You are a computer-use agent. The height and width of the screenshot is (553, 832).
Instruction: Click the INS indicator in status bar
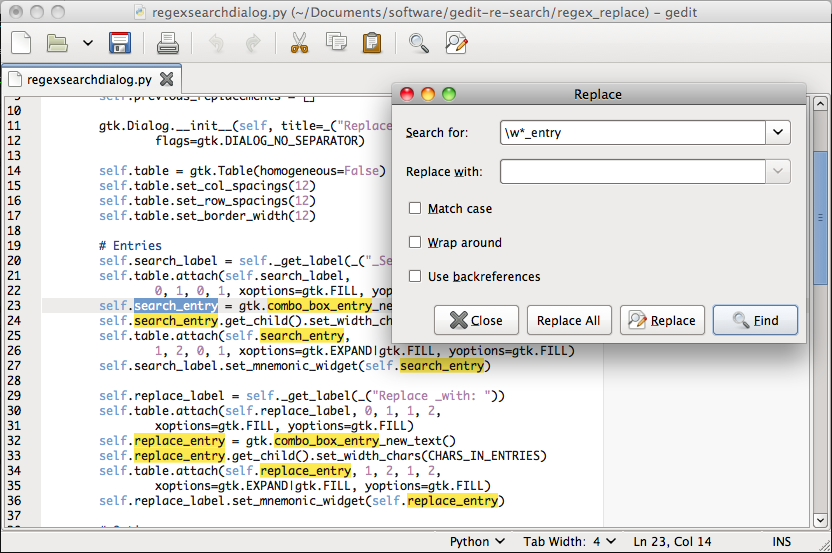(781, 542)
